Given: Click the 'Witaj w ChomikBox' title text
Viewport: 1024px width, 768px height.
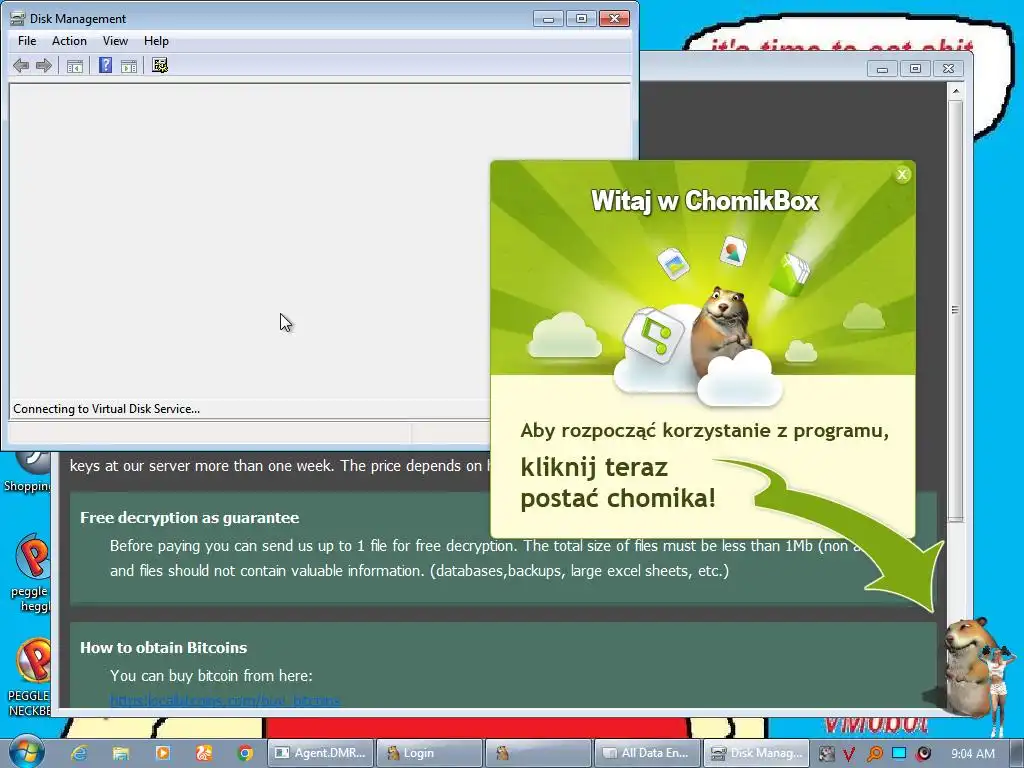Looking at the screenshot, I should click(705, 200).
